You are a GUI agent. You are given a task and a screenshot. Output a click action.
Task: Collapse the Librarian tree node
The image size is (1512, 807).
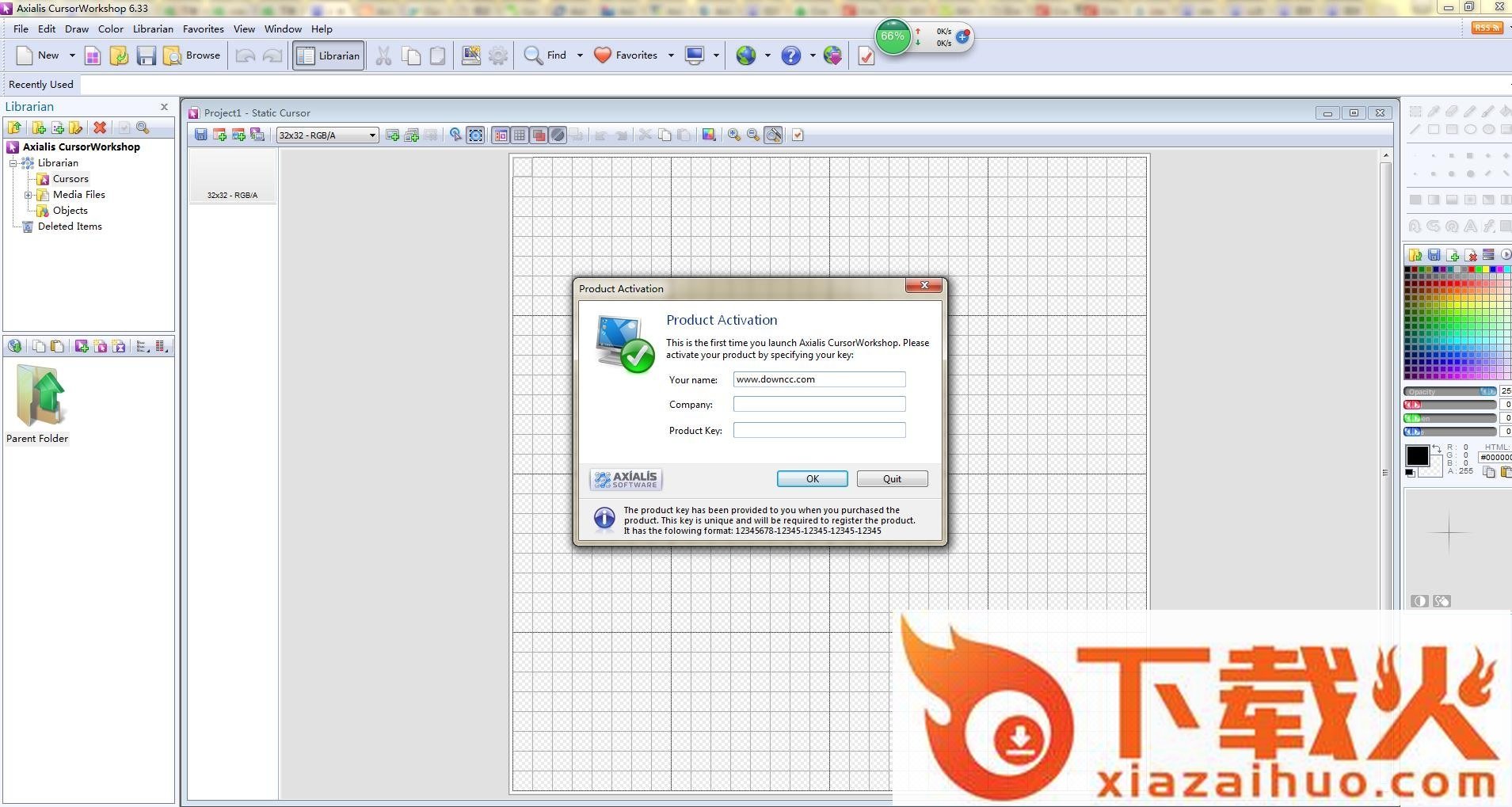coord(13,163)
